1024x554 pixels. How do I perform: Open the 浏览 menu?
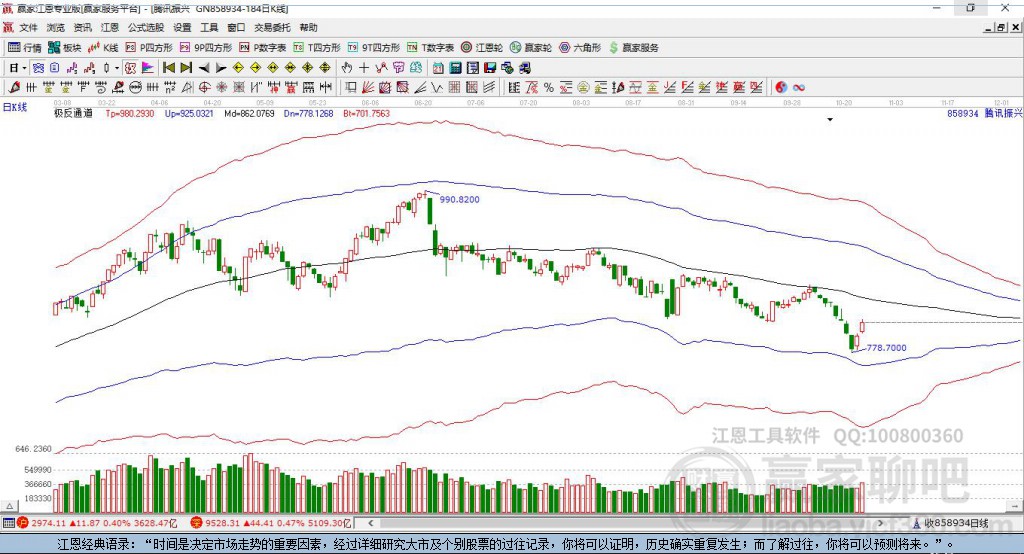click(x=56, y=27)
